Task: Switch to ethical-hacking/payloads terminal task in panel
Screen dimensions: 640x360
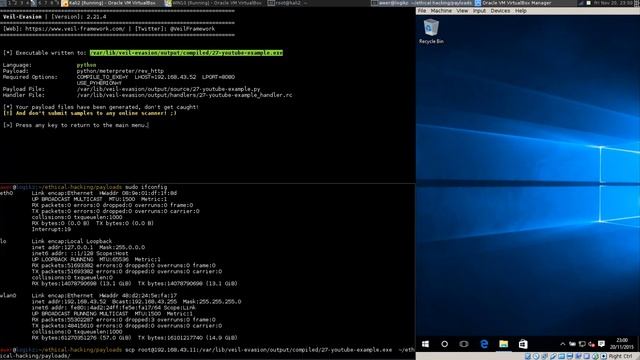Action: coord(421,3)
